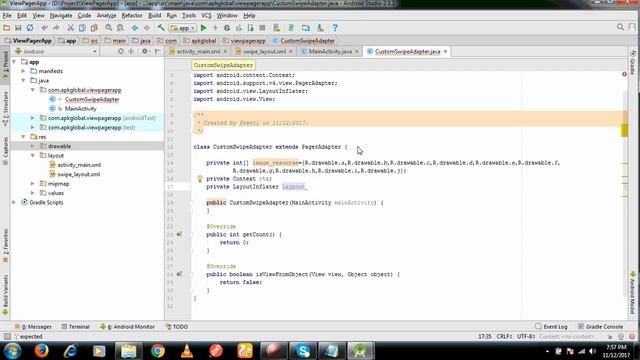Open the VCS menu
The height and width of the screenshot is (360, 640).
[206, 16]
